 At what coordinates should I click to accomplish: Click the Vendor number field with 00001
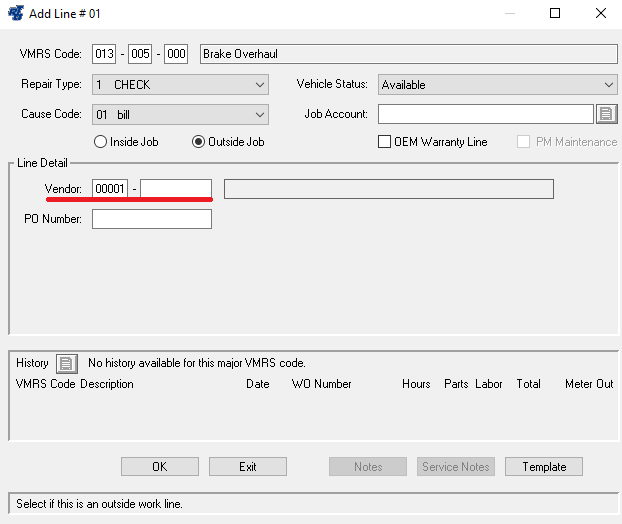tap(110, 189)
